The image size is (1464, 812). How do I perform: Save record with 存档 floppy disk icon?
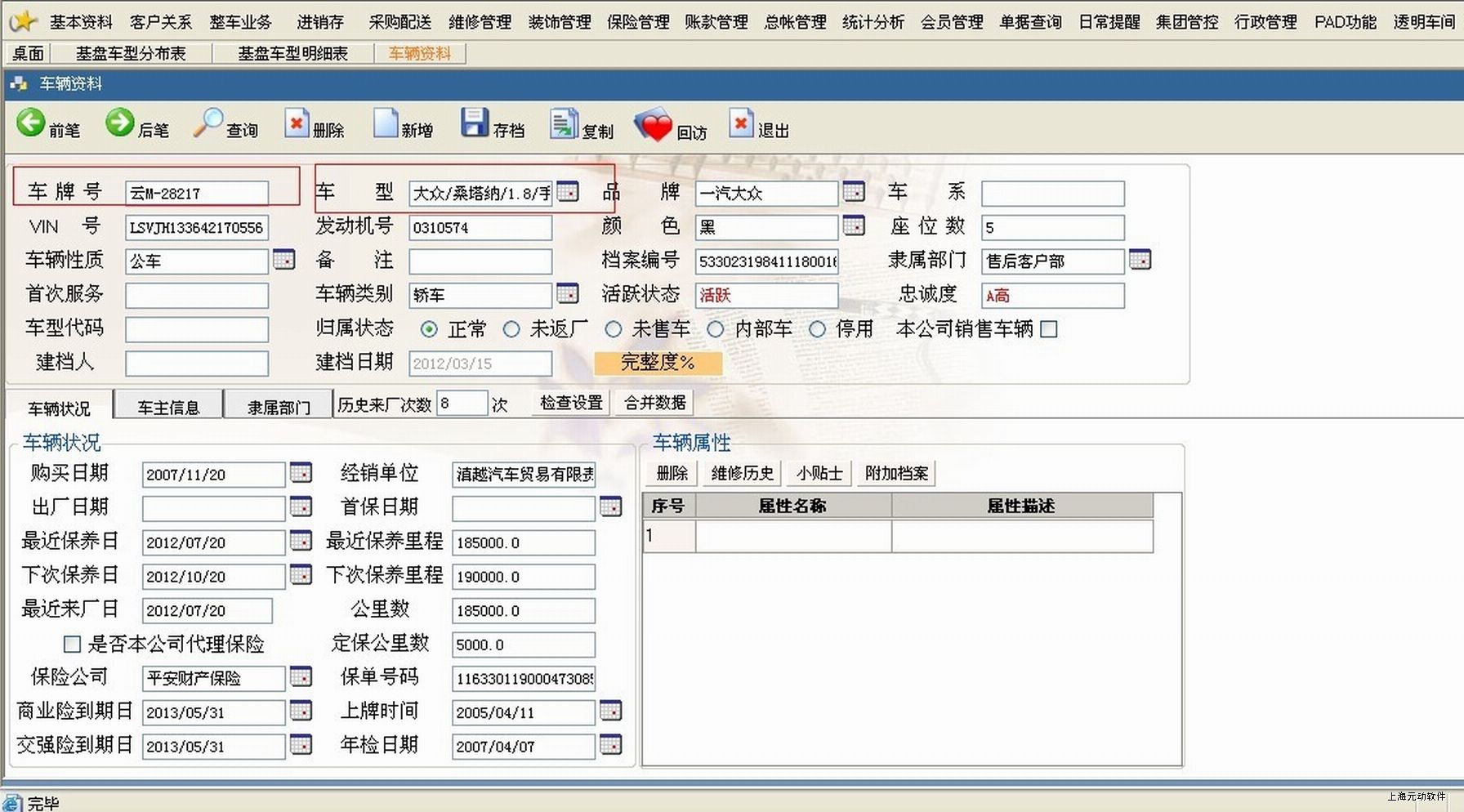point(474,123)
